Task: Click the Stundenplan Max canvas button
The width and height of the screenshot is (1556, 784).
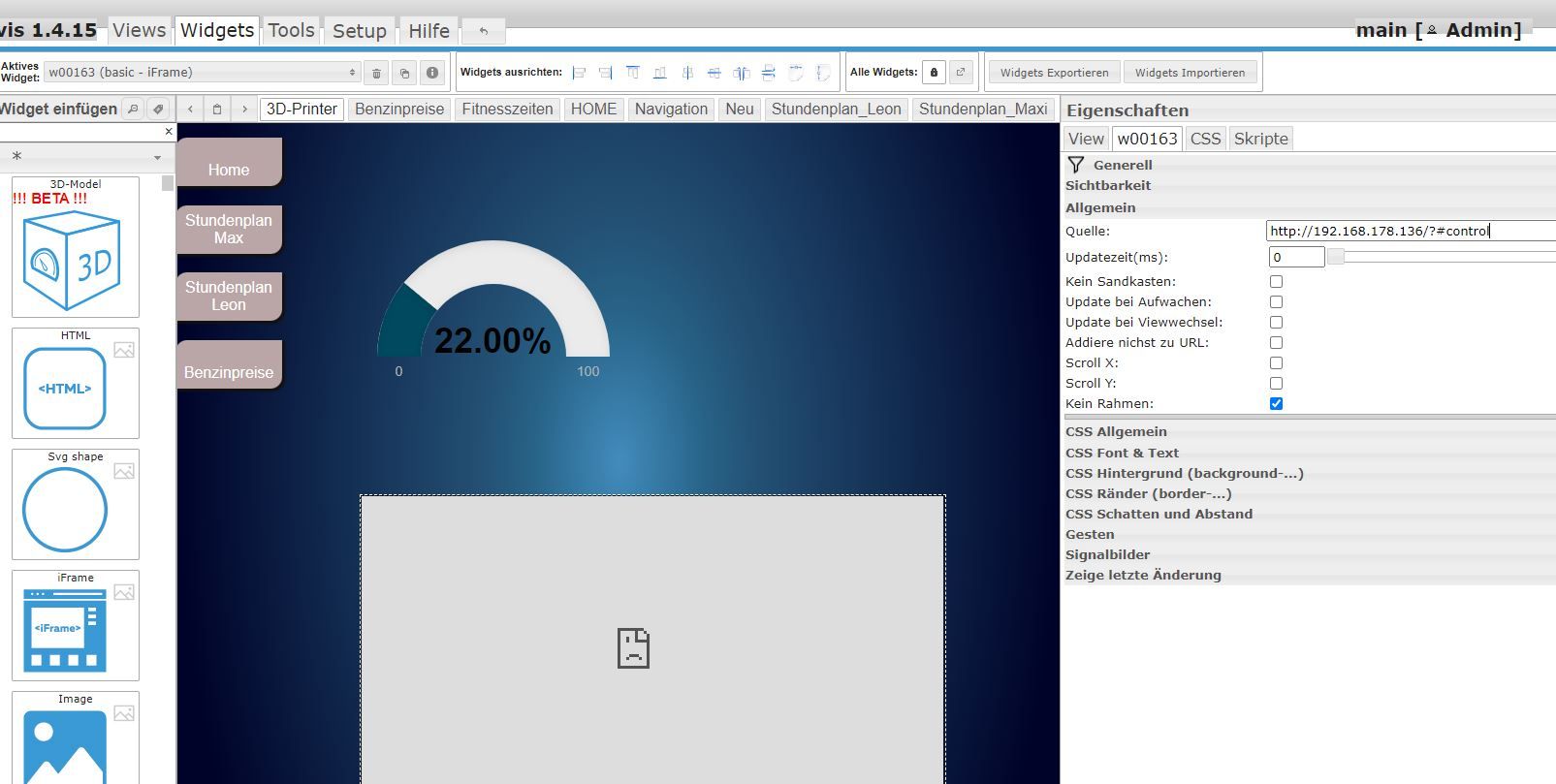Action: 229,230
